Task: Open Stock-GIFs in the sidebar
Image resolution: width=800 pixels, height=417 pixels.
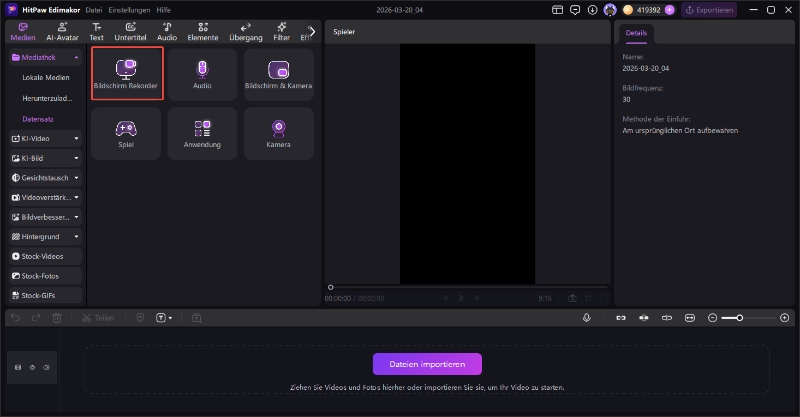Action: coord(45,295)
